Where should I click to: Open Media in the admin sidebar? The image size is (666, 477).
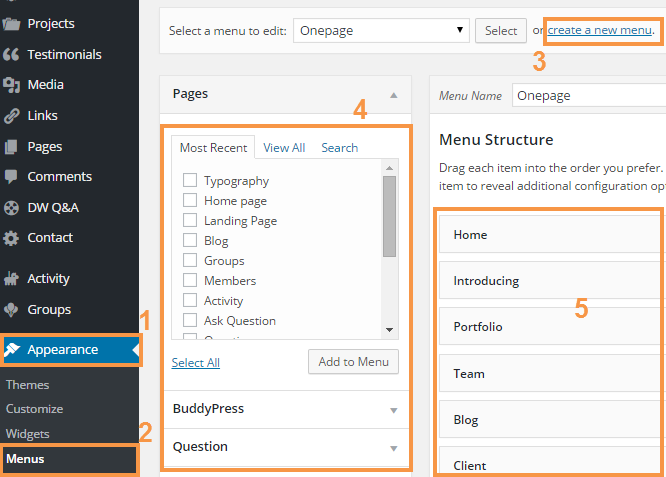point(45,85)
